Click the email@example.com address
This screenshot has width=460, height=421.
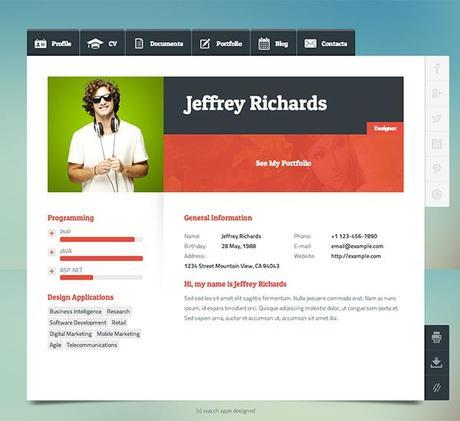357,246
